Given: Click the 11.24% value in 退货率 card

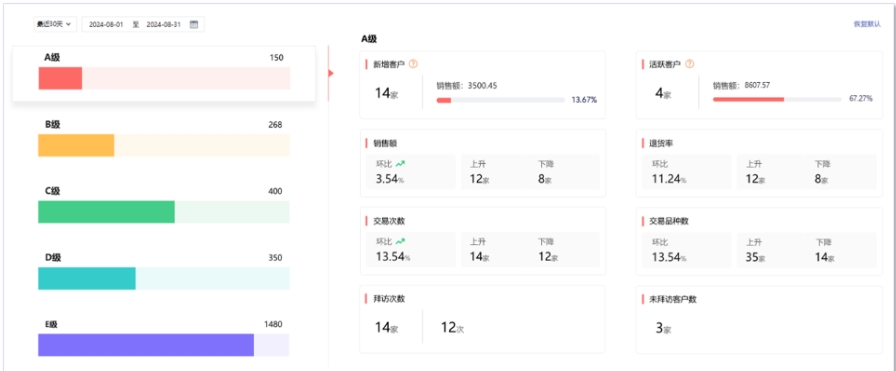Looking at the screenshot, I should click(669, 179).
